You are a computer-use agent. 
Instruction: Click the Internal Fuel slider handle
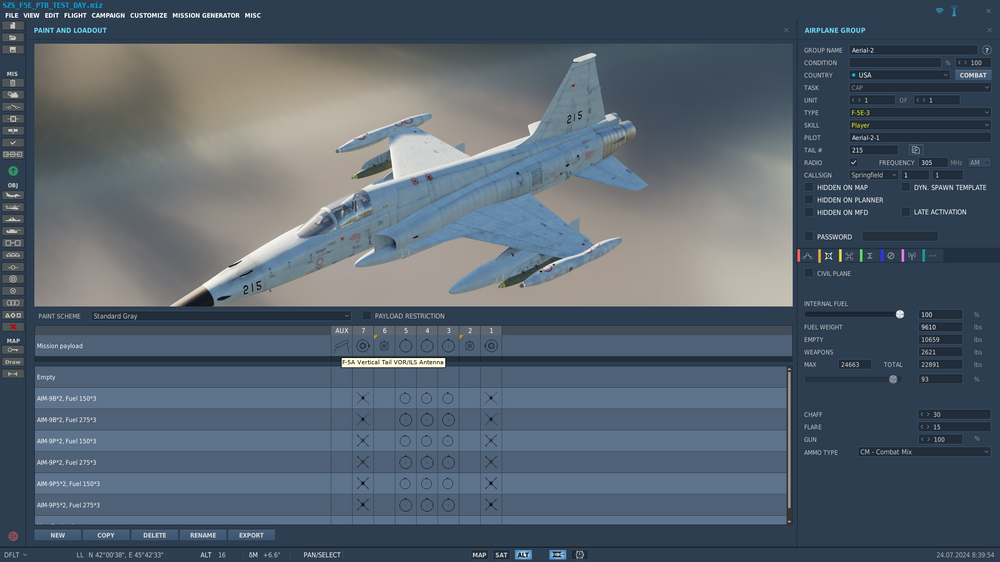(900, 314)
